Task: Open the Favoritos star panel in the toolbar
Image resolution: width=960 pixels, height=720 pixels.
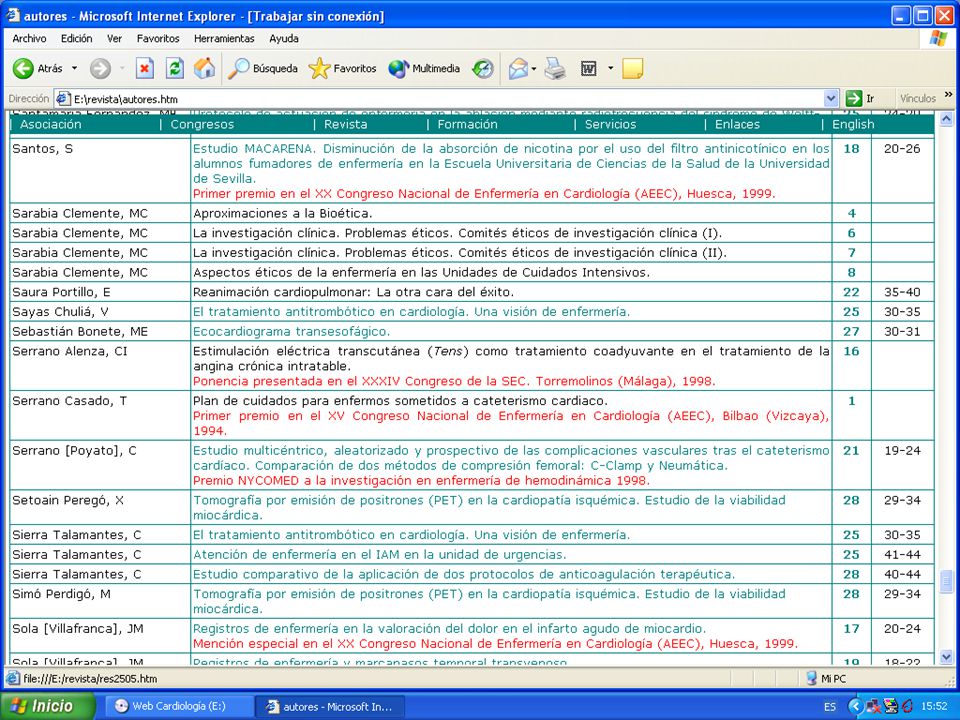Action: (342, 69)
